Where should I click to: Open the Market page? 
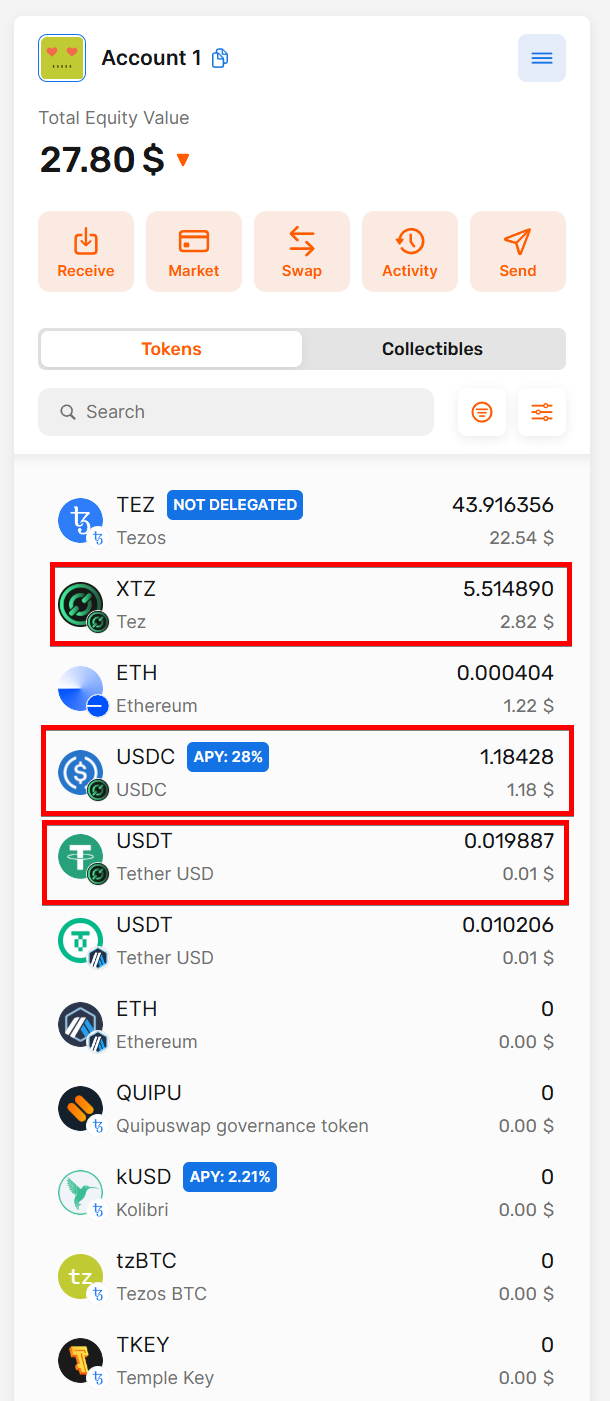tap(194, 251)
